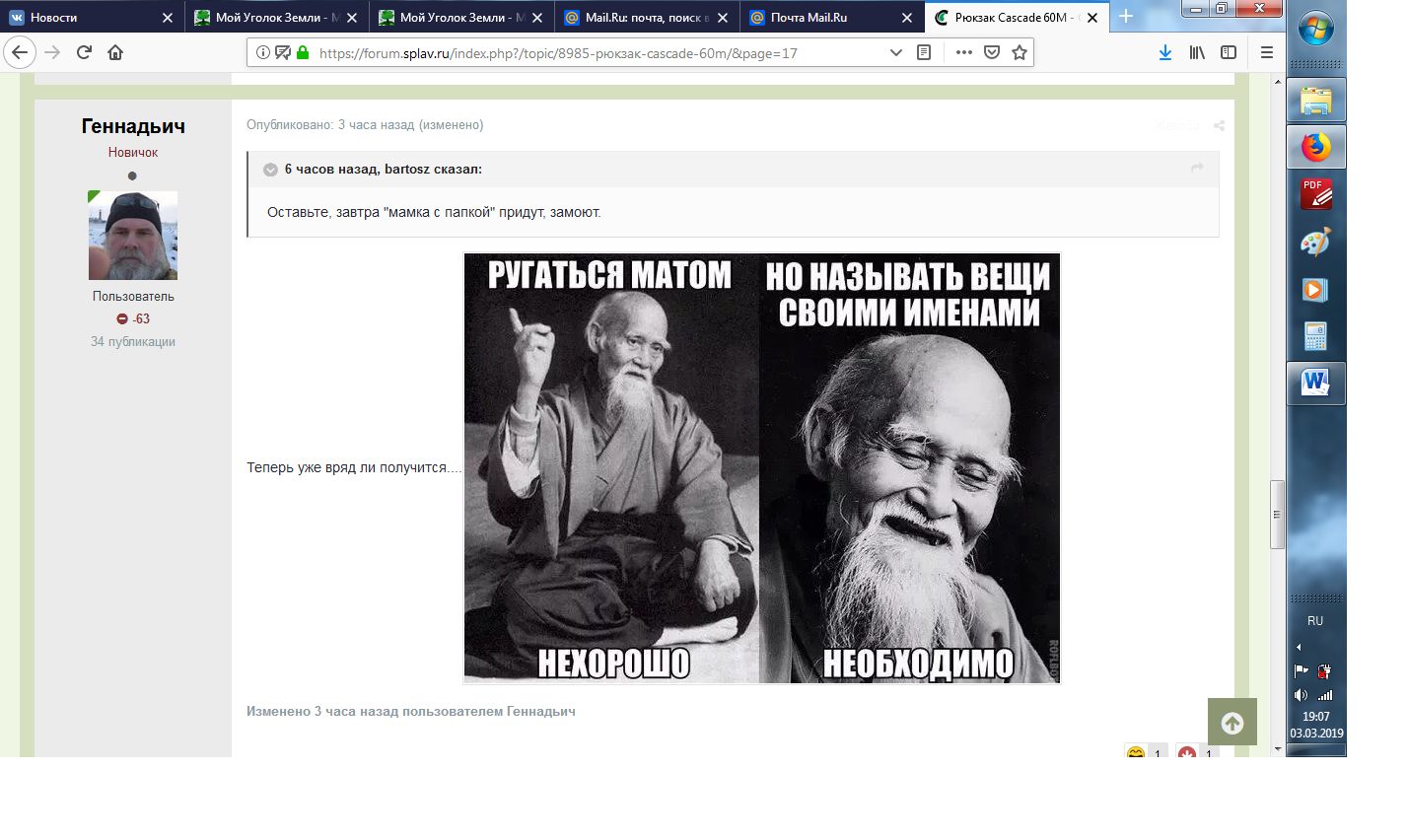Save page to Pocket
The height and width of the screenshot is (840, 1408).
tap(992, 52)
